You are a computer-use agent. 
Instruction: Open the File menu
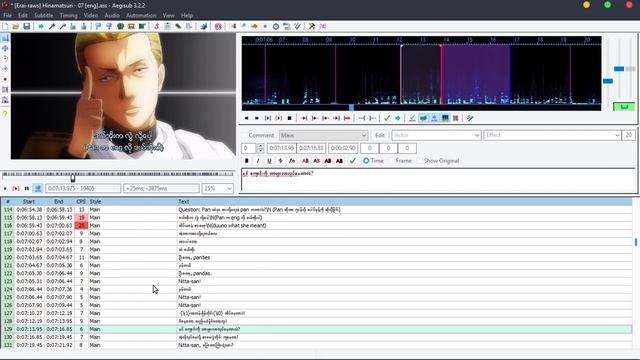point(7,16)
